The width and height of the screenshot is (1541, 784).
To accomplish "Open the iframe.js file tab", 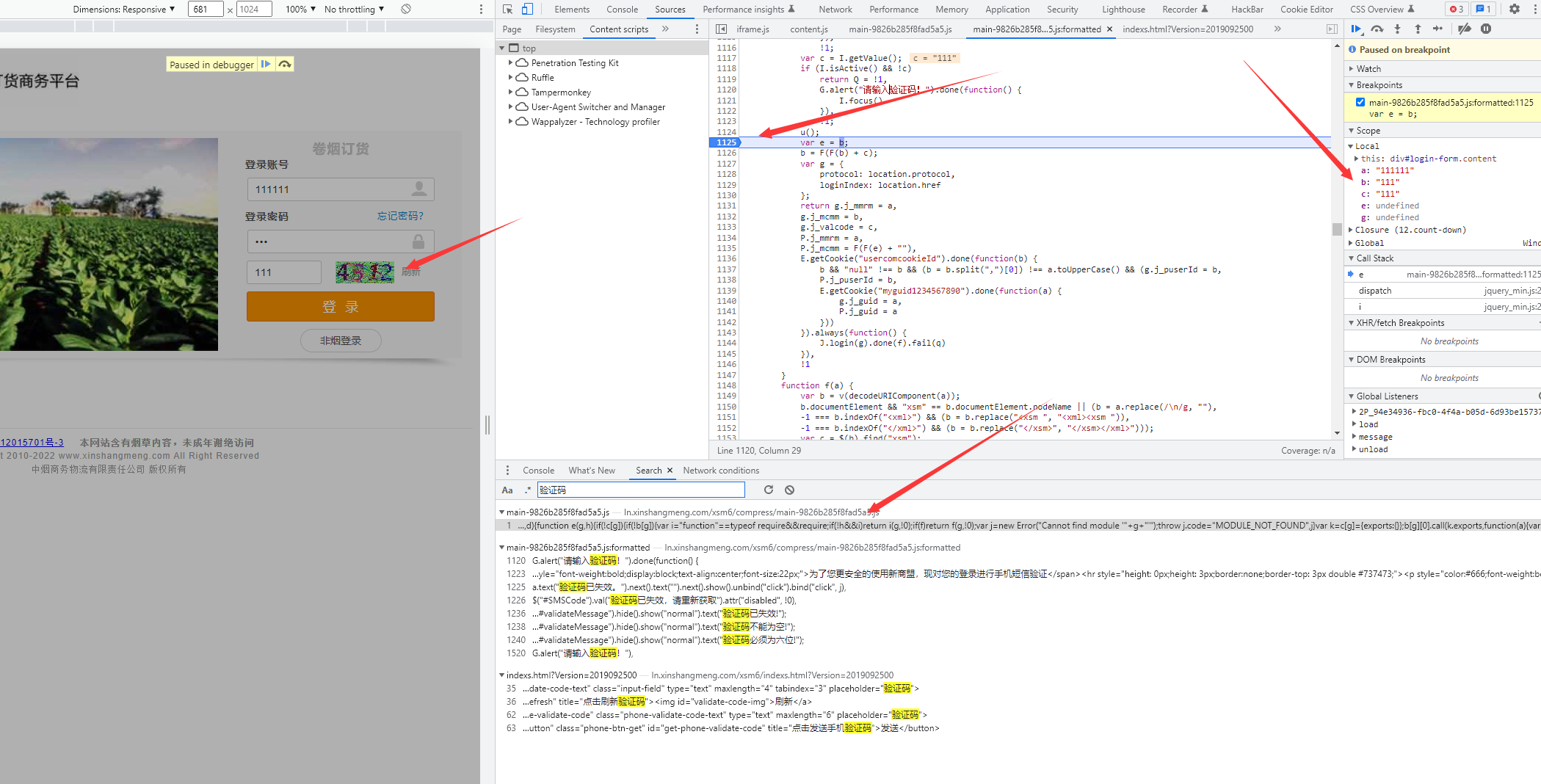I will tap(753, 29).
